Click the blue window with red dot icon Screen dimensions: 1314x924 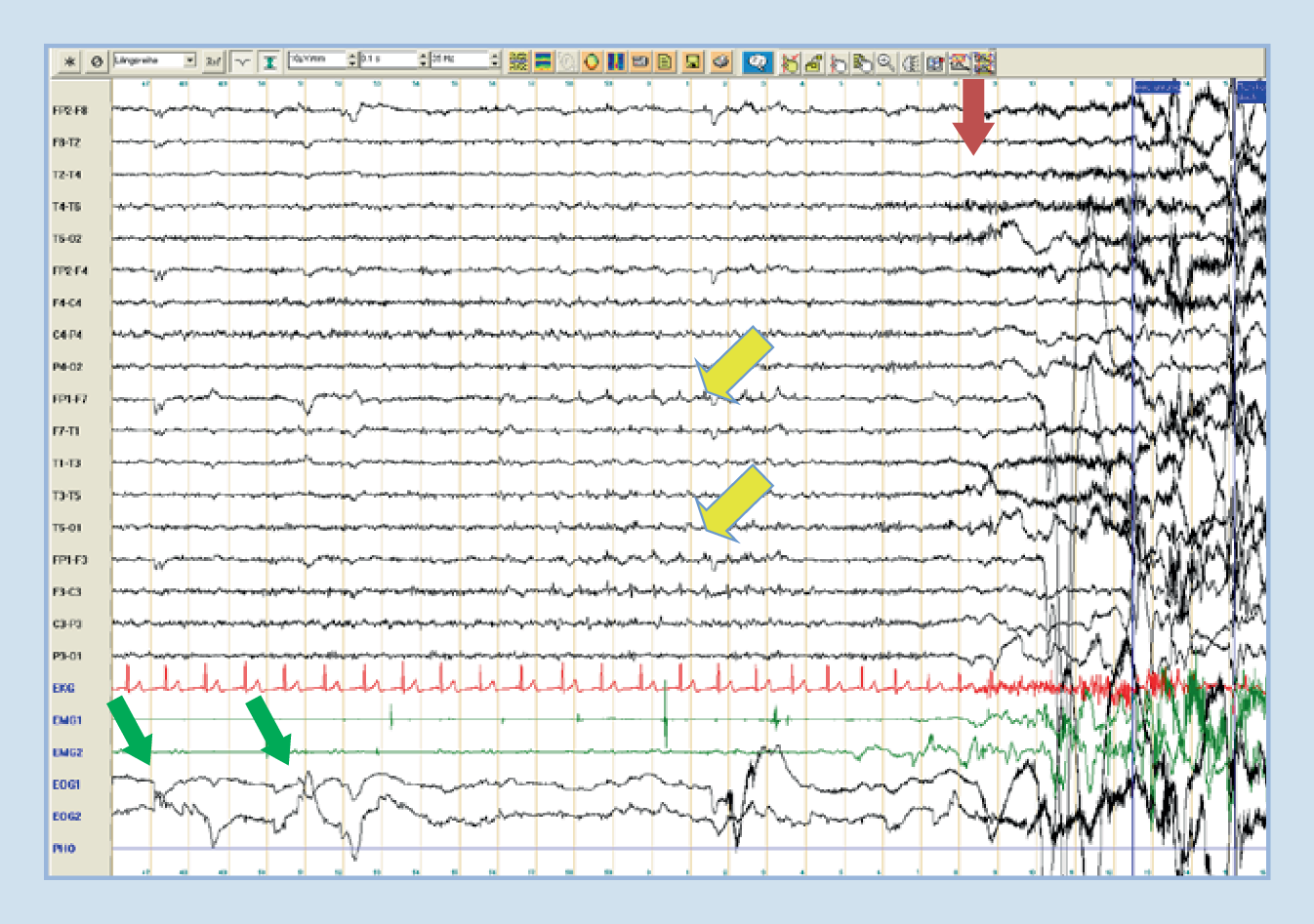click(x=935, y=63)
